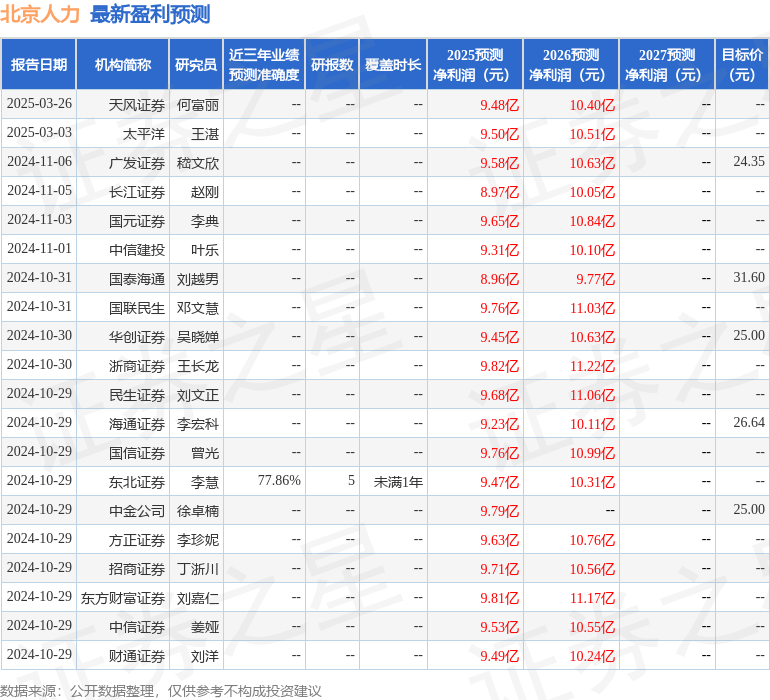Click the 2027预测净利润 header

point(667,64)
